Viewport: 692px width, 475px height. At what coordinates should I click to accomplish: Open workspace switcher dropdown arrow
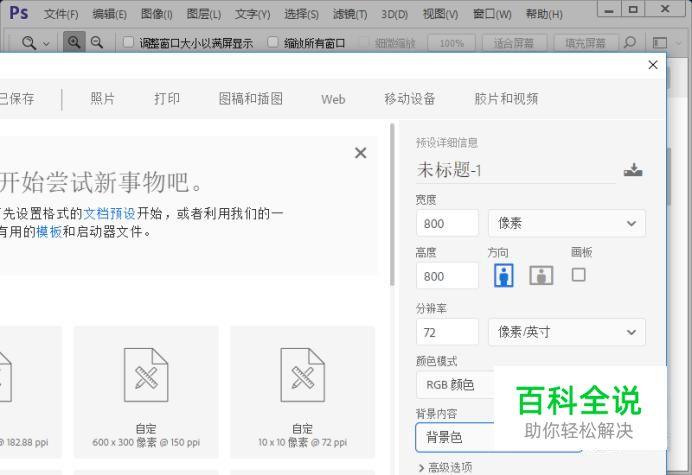point(678,43)
